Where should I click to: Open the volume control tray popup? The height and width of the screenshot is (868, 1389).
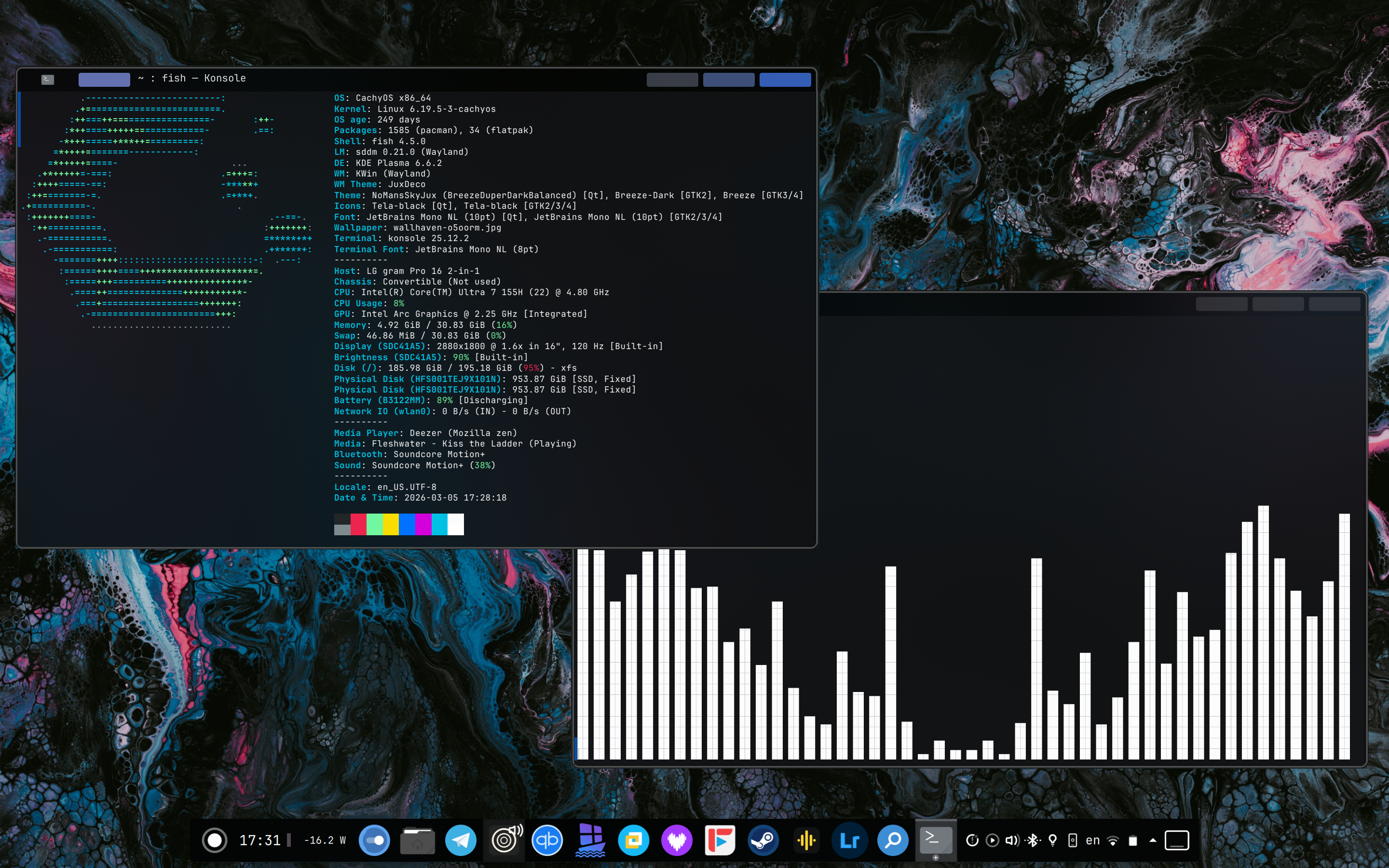point(1012,841)
